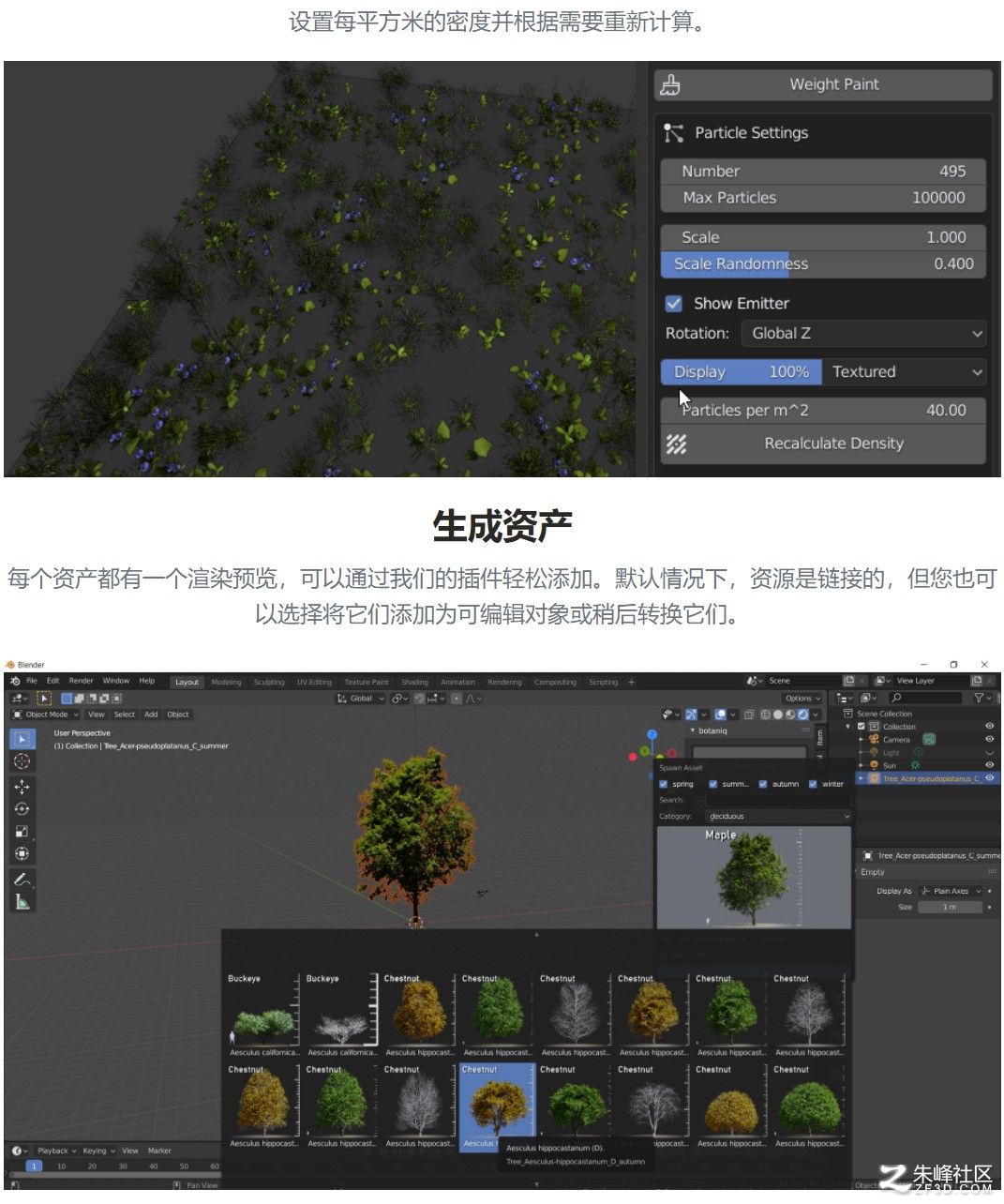
Task: Switch to rendered viewport shading
Action: point(803,715)
